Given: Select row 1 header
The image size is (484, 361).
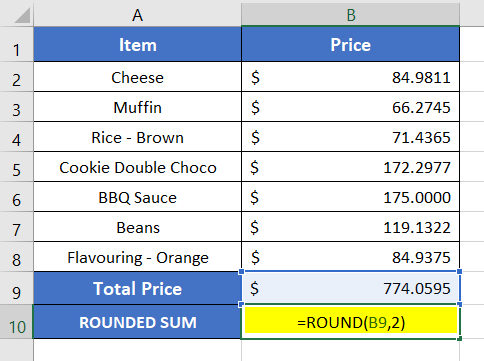Looking at the screenshot, I should [x=16, y=44].
